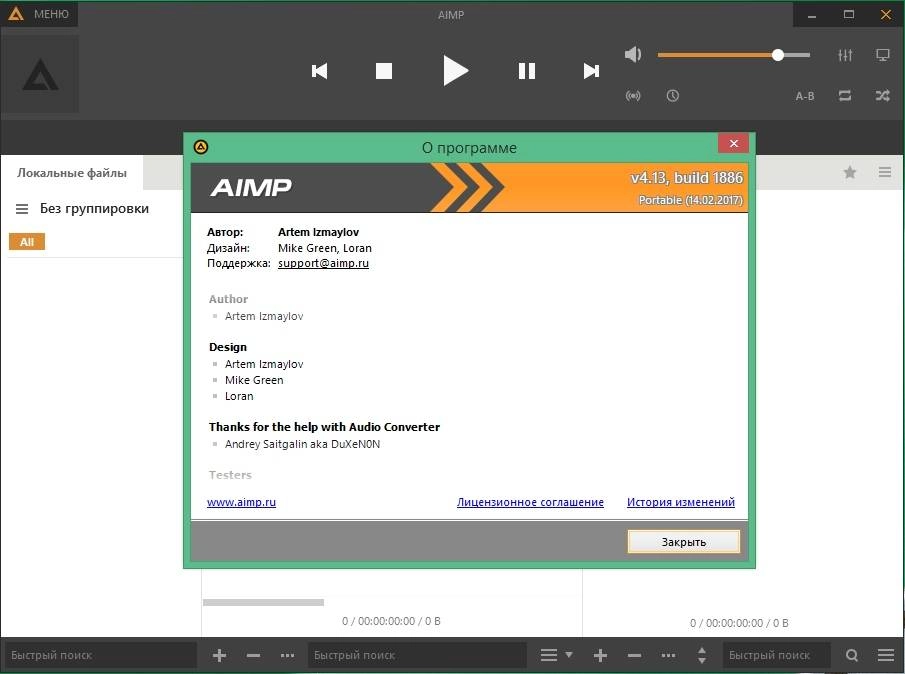Click 'Mike Green' under Design
The height and width of the screenshot is (674, 905).
[x=254, y=380]
